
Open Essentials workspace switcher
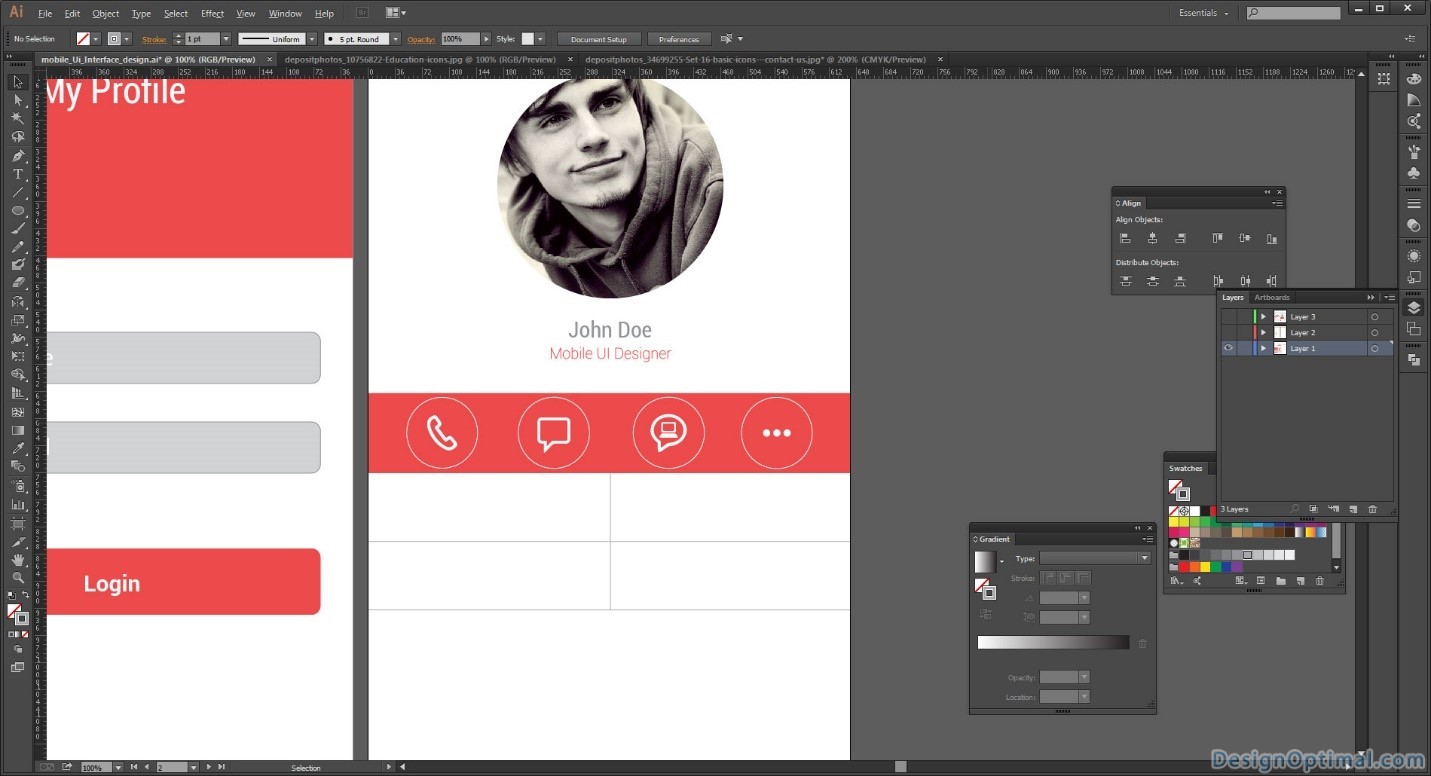click(x=1203, y=13)
